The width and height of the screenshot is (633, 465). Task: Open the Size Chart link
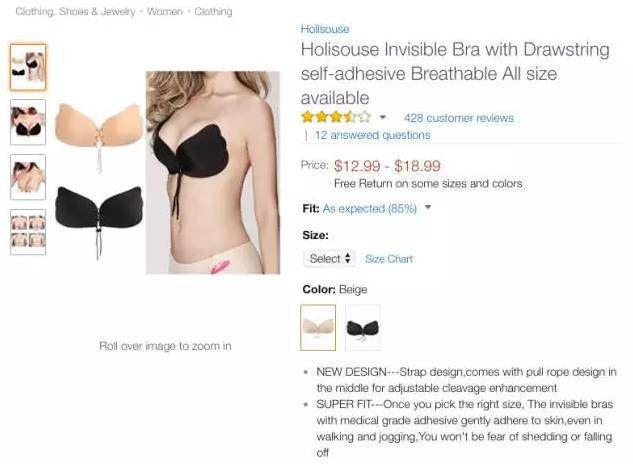[x=389, y=259]
